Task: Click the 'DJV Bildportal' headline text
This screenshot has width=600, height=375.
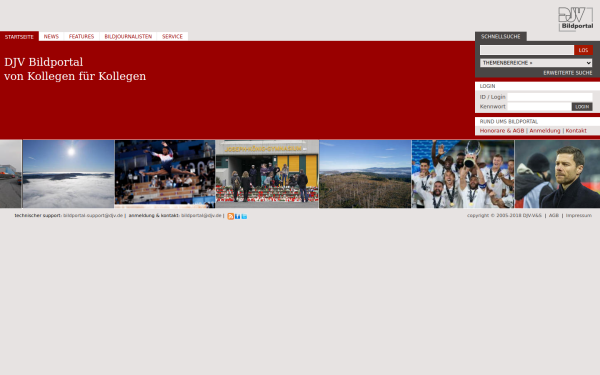Action: [x=44, y=62]
